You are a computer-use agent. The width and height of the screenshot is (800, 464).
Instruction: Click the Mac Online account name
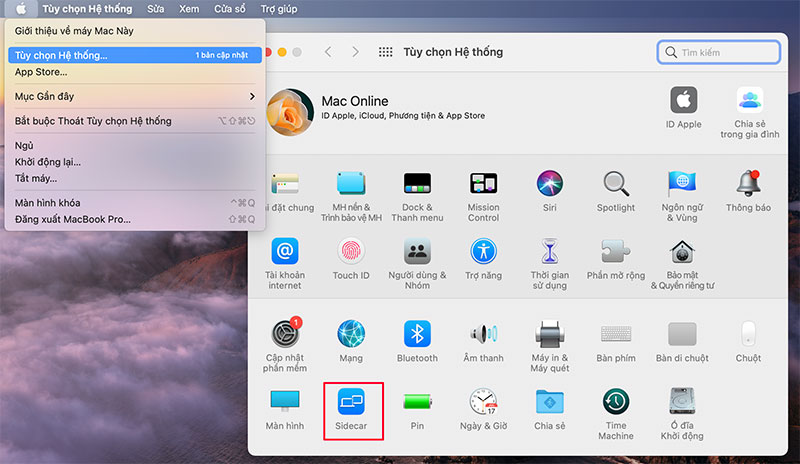point(355,101)
